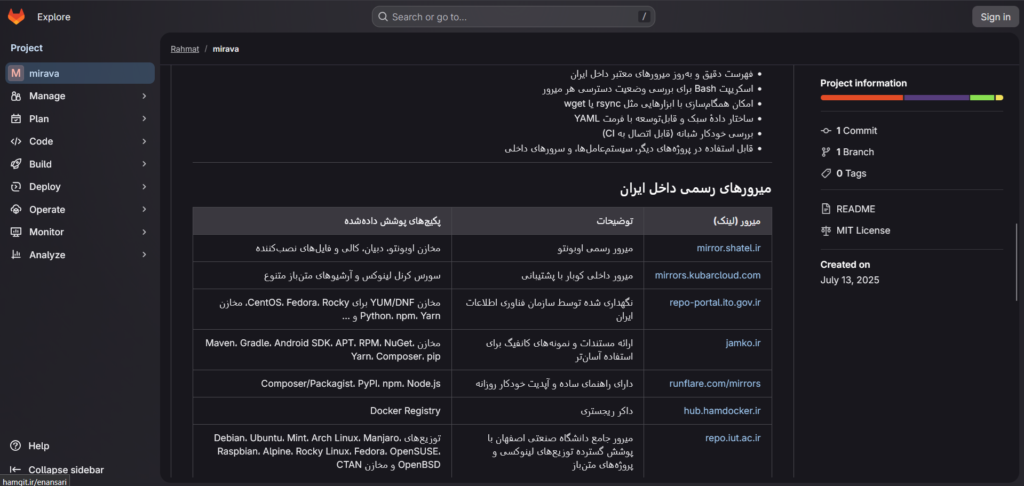Open the repo.iut.ac.ir link
Screen dimensions: 1024x486
[x=733, y=438]
